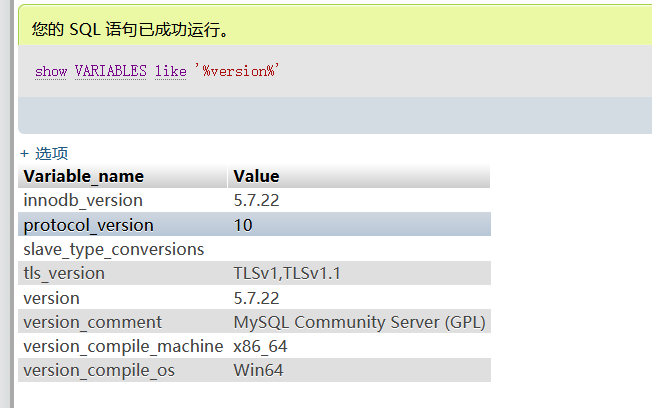Screen dimensions: 652x408
Task: Select the version_compile_machine row
Action: coord(254,346)
